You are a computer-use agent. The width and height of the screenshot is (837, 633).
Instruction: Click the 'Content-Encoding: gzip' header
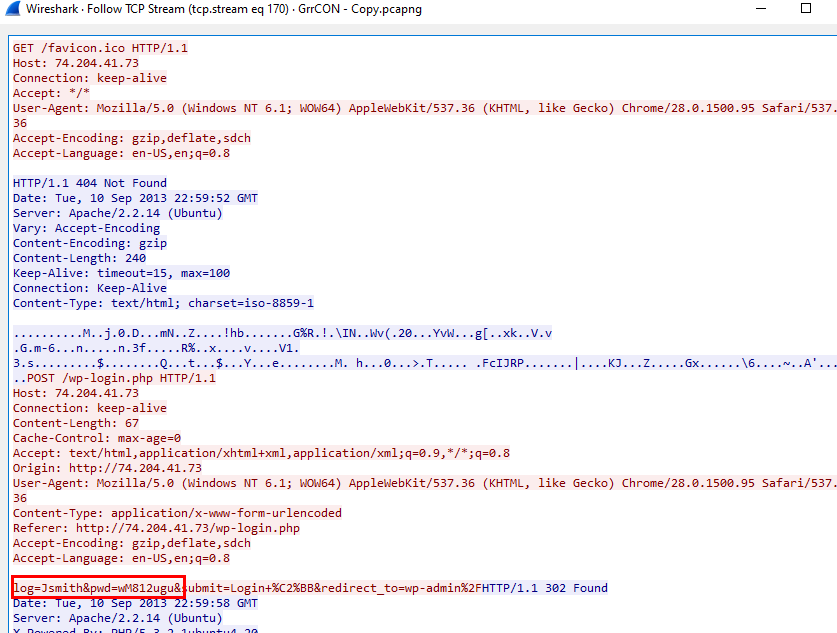[90, 243]
